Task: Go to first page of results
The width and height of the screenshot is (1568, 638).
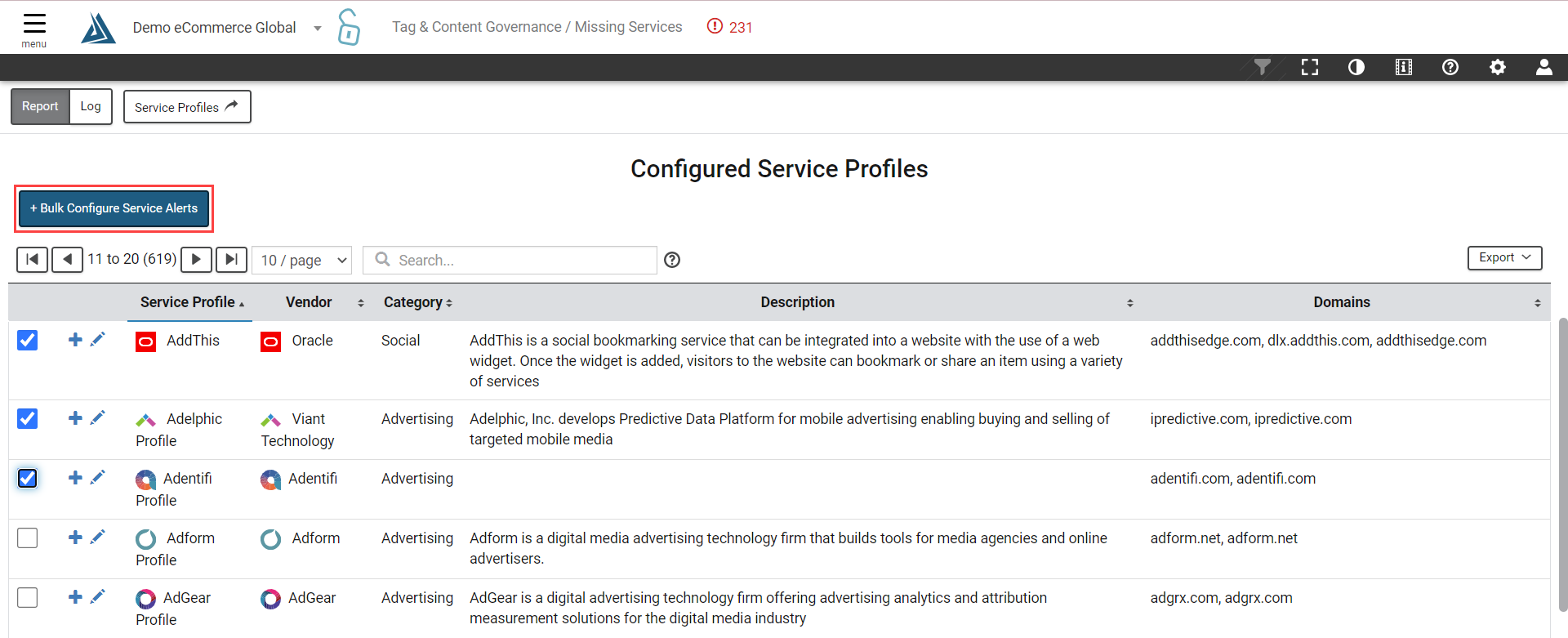Action: pos(32,260)
